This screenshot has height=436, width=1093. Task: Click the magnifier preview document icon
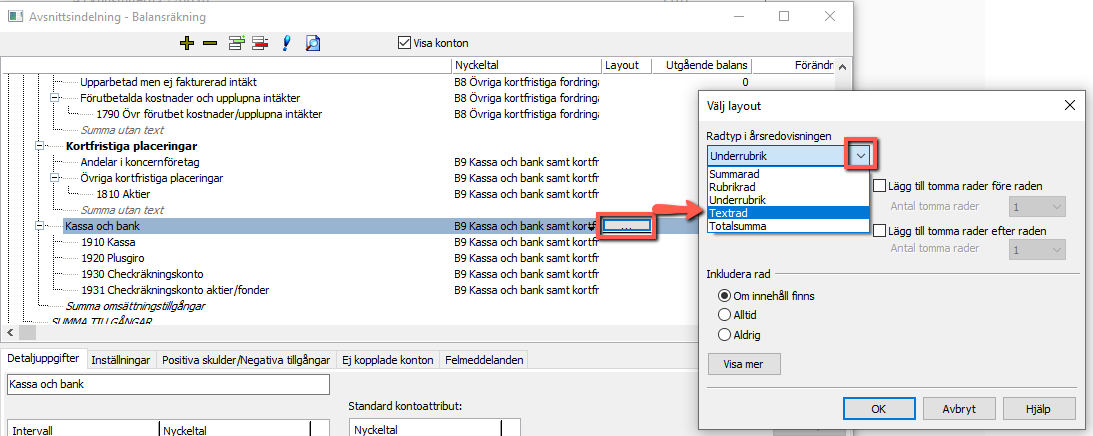(313, 43)
